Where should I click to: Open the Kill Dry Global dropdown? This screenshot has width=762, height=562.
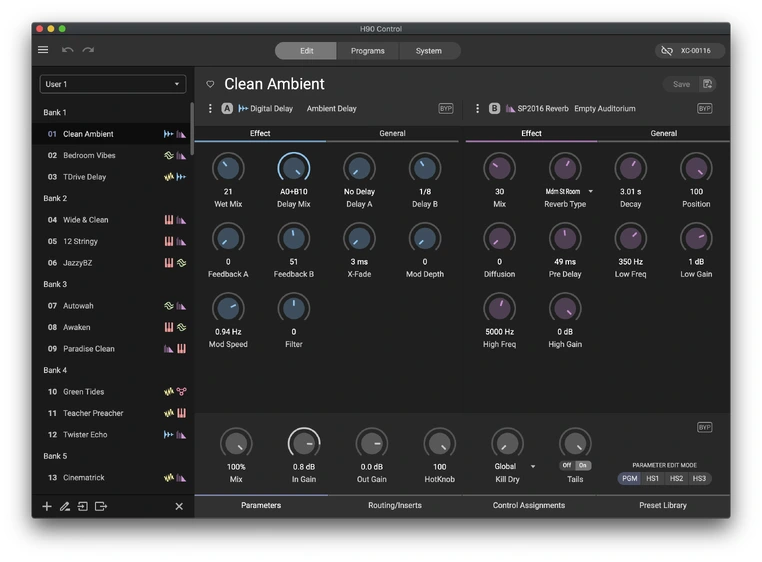point(533,466)
